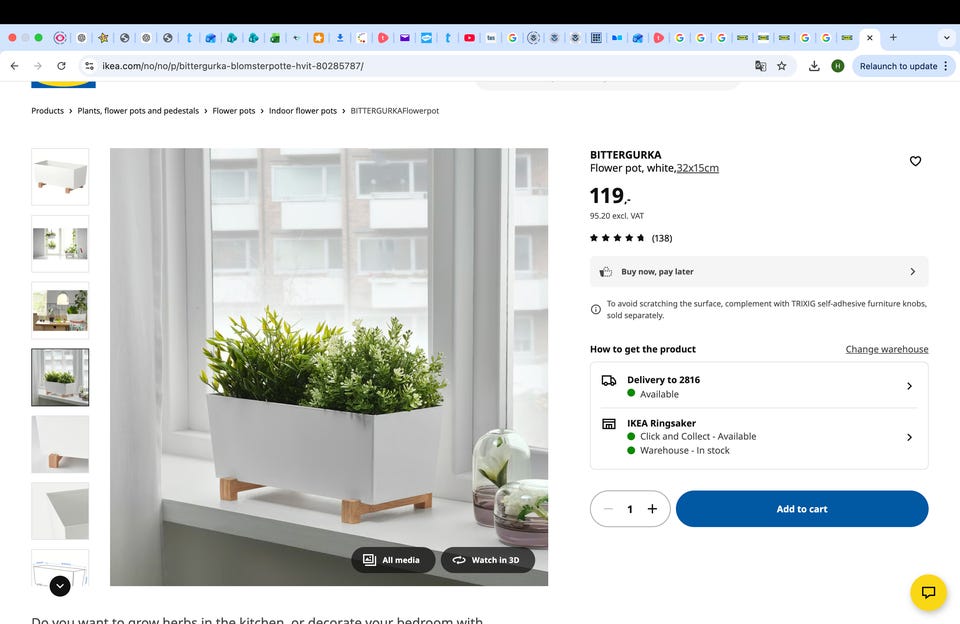Click the delivery truck icon
Image resolution: width=960 pixels, height=624 pixels.
(609, 380)
